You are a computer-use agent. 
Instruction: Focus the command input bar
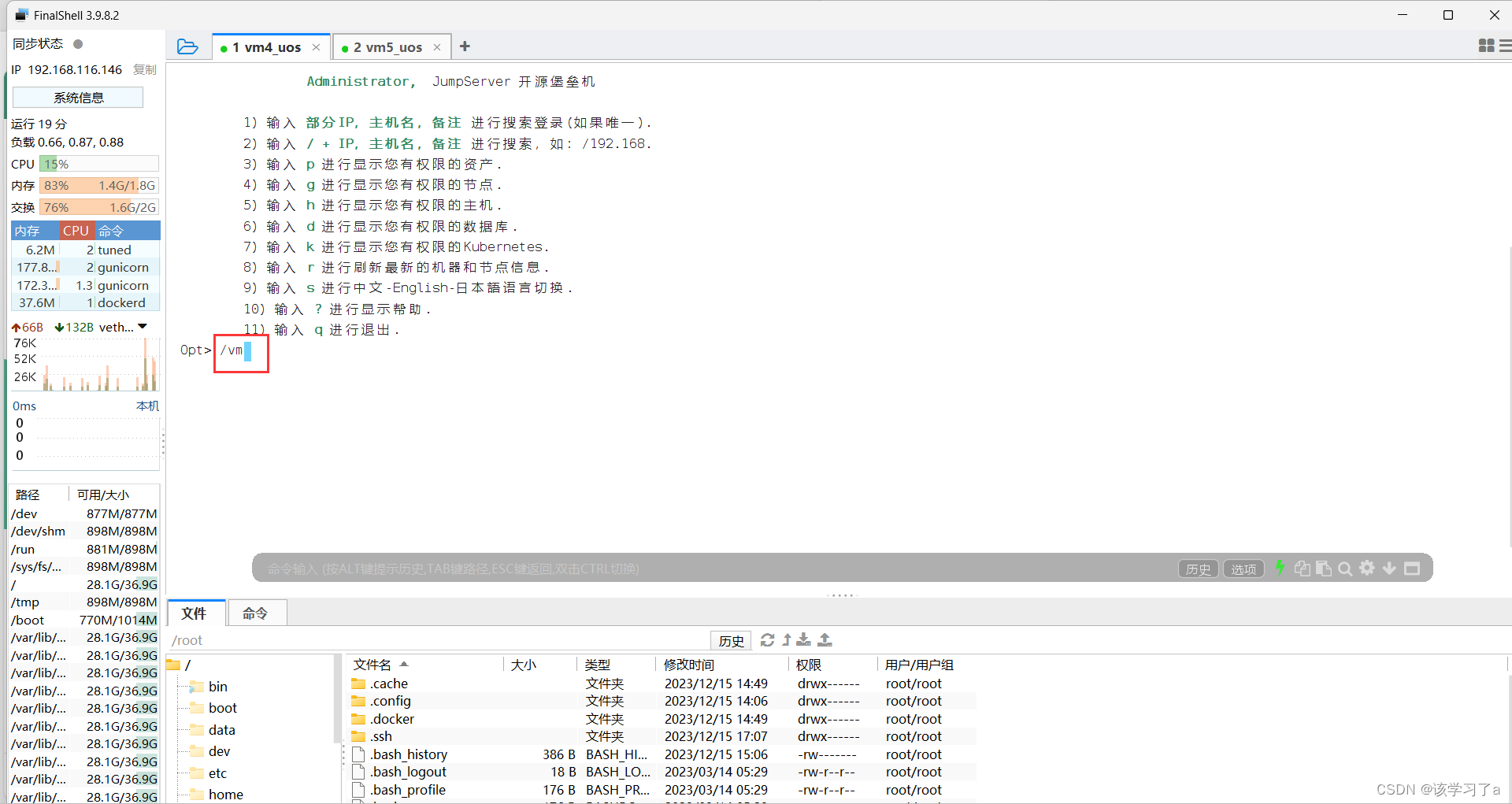[709, 569]
